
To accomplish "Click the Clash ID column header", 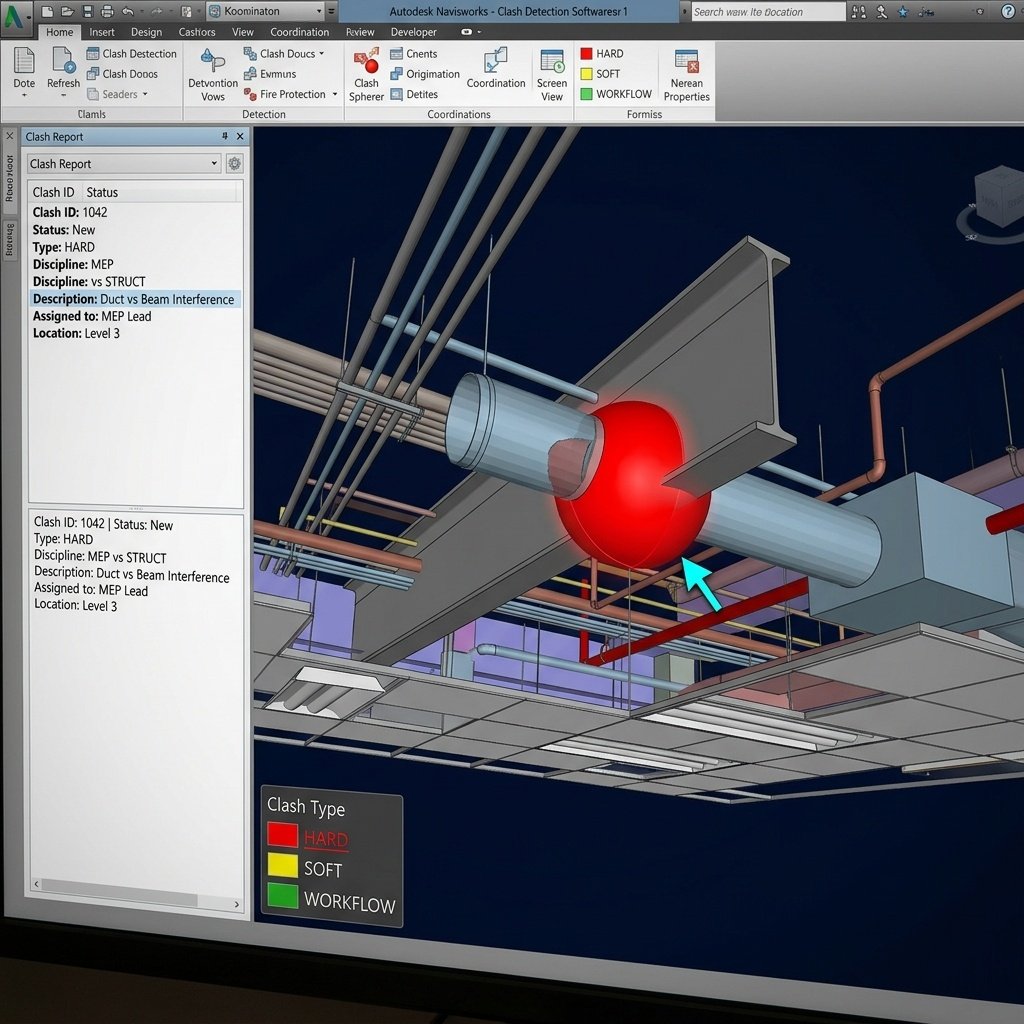I will (54, 192).
